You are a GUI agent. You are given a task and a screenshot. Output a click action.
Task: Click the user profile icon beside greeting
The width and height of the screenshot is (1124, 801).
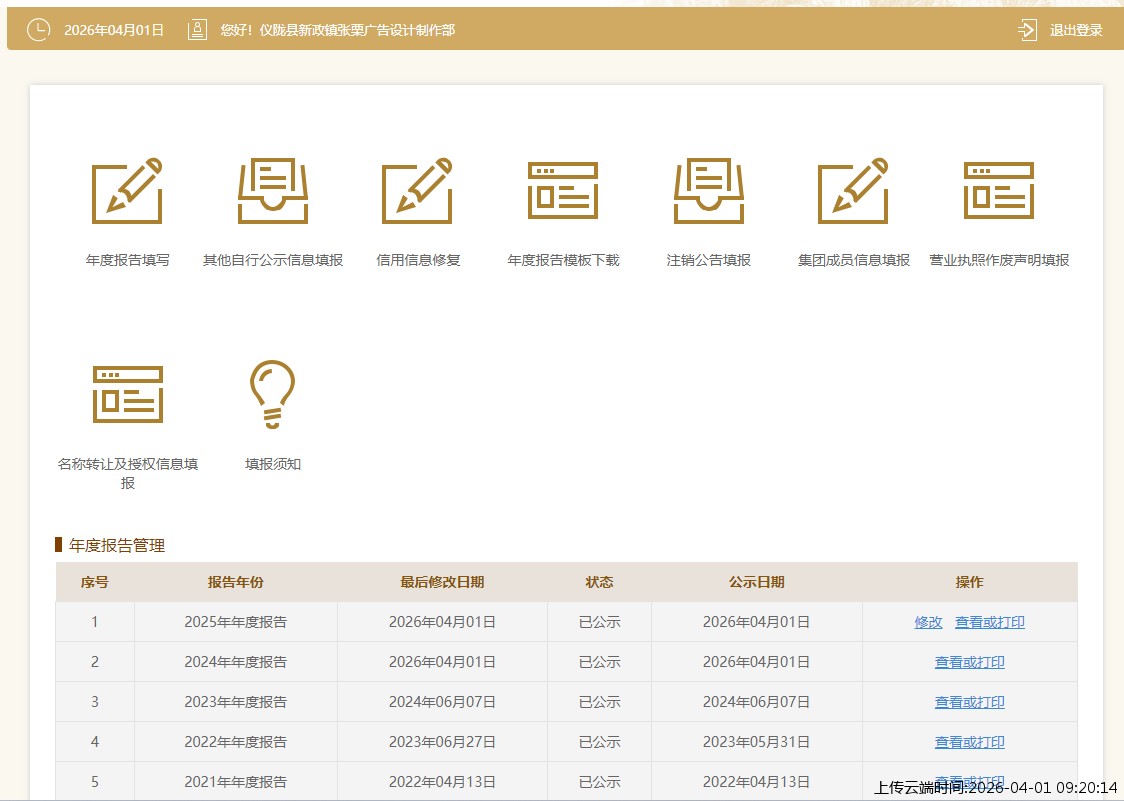click(197, 30)
